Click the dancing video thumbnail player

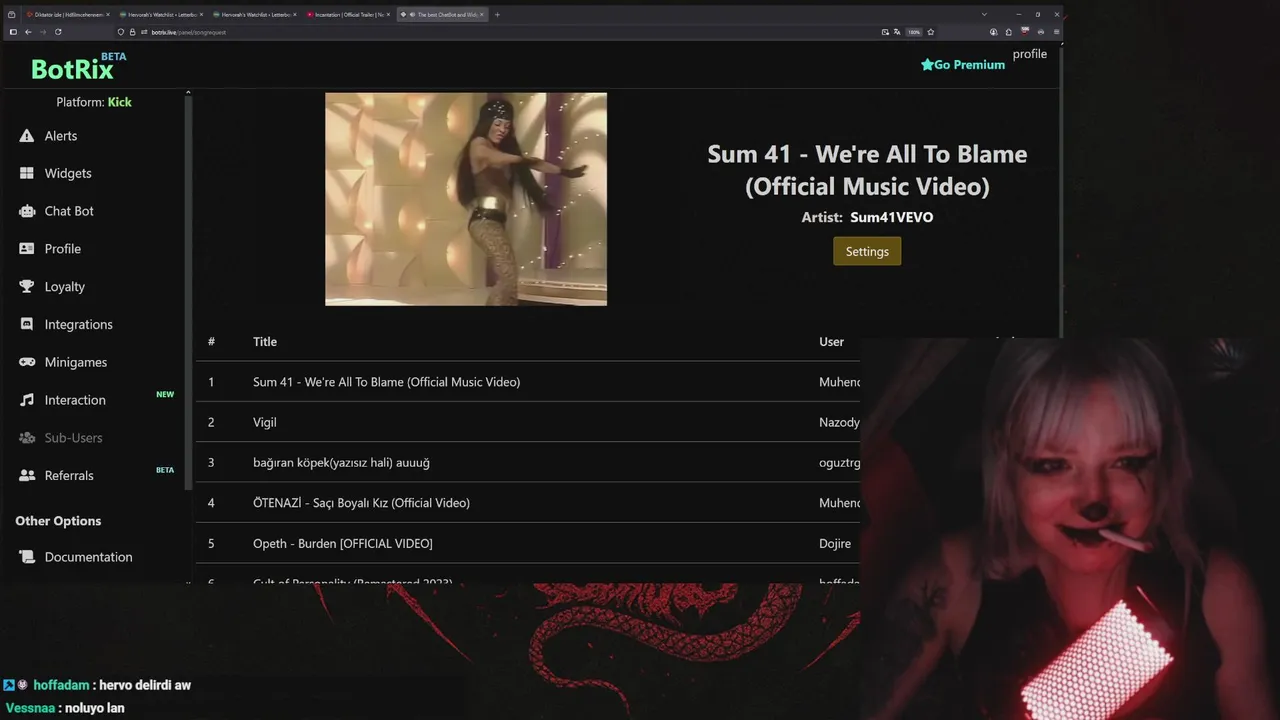click(466, 199)
